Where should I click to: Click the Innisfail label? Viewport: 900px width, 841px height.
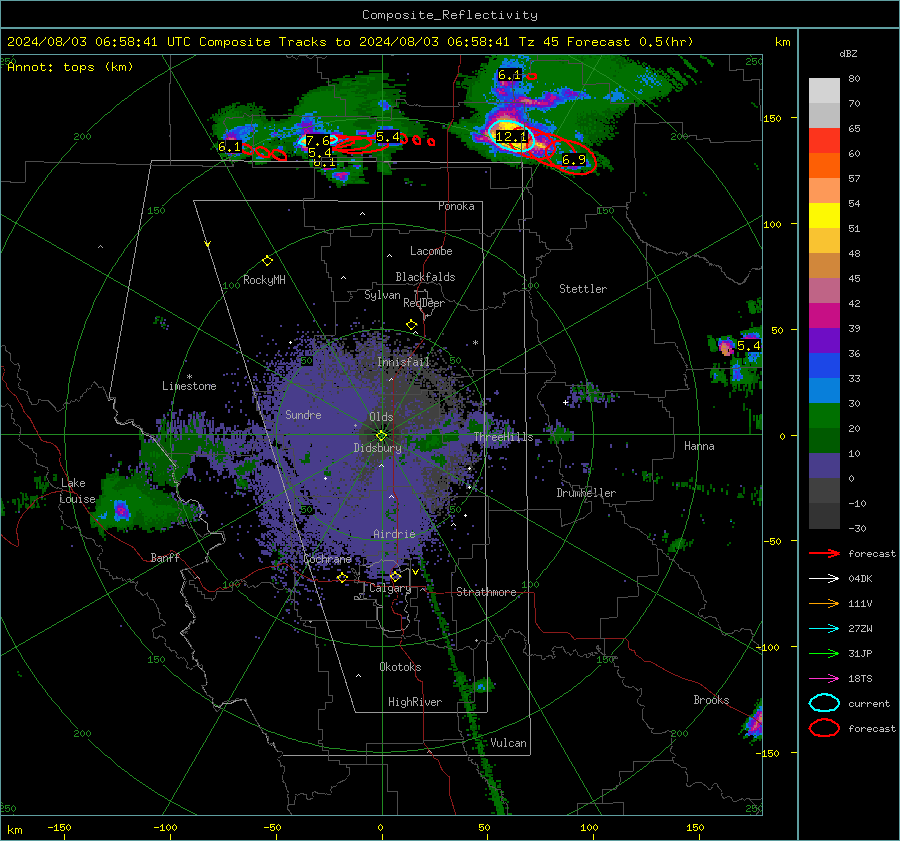pyautogui.click(x=403, y=362)
